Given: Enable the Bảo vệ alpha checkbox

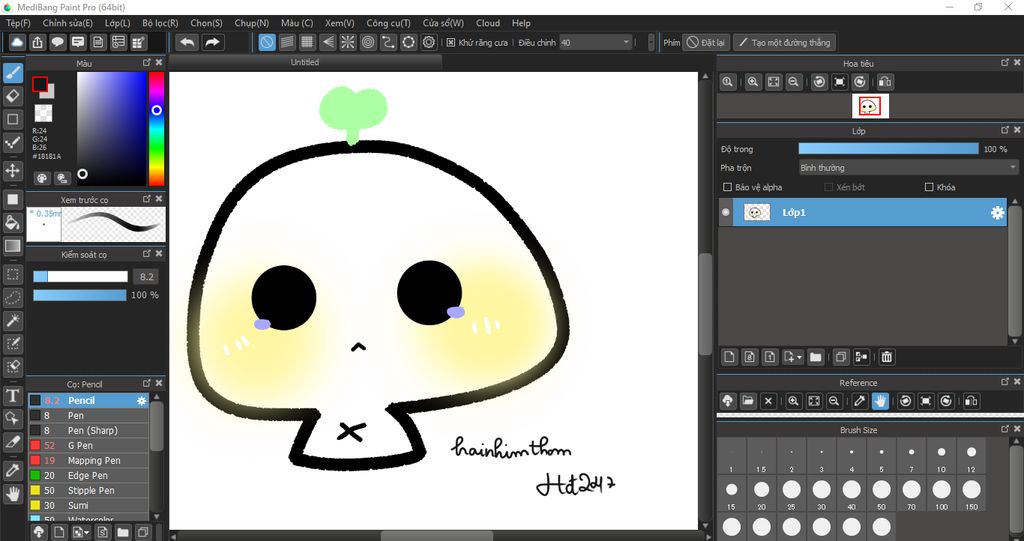Looking at the screenshot, I should (727, 187).
